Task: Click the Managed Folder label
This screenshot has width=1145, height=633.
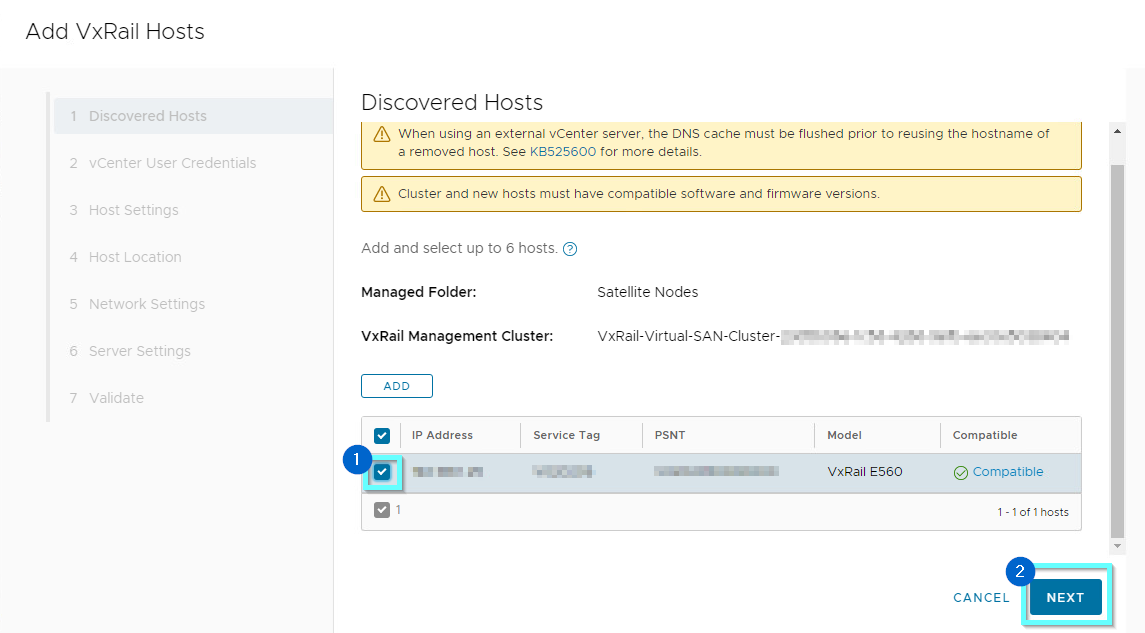Action: [x=418, y=292]
